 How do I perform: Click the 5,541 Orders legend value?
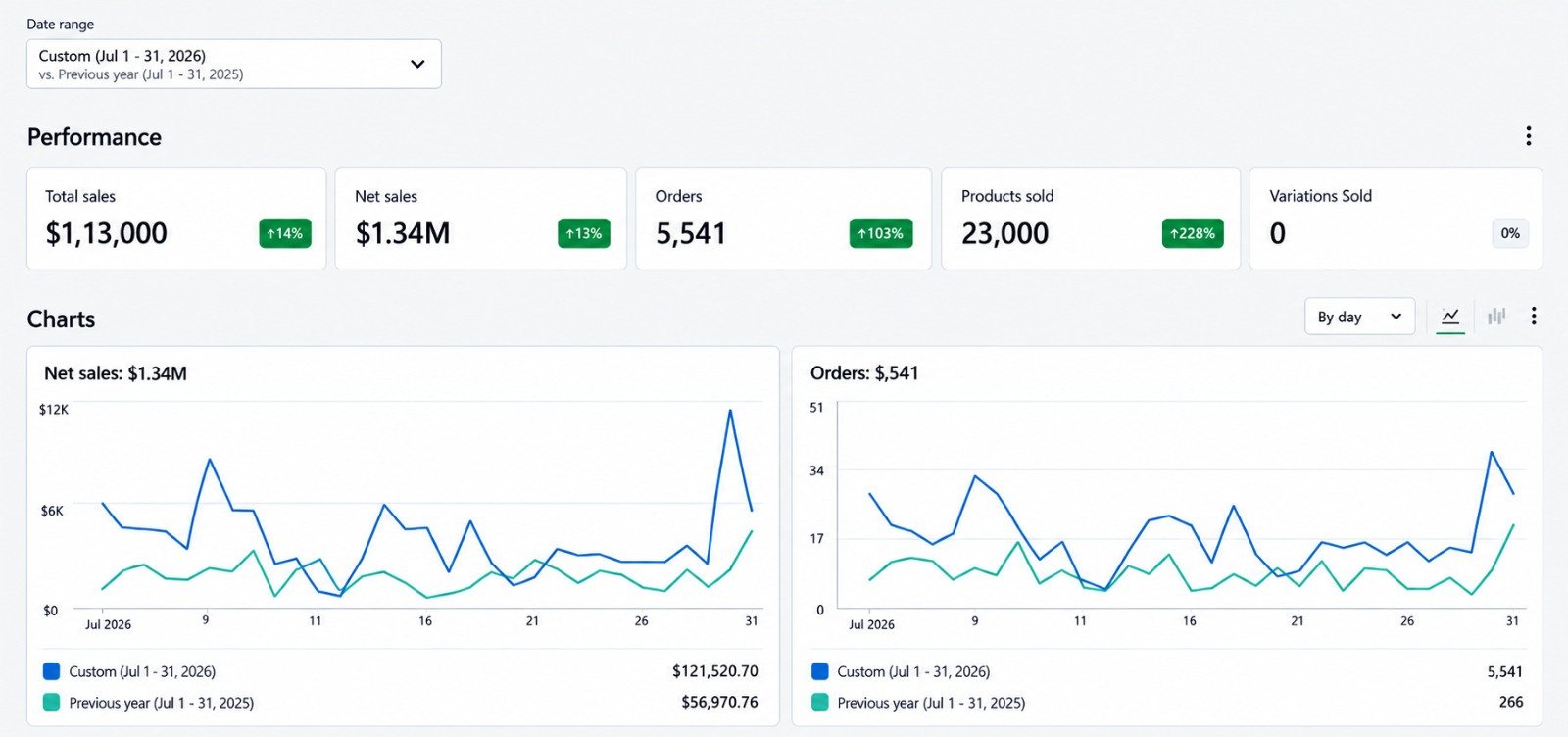click(x=1505, y=672)
